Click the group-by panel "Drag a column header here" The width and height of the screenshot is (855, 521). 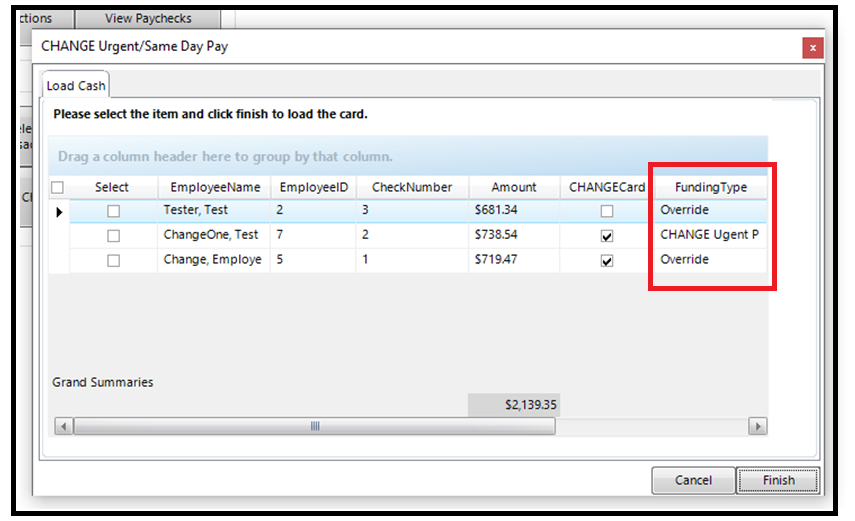tap(408, 156)
